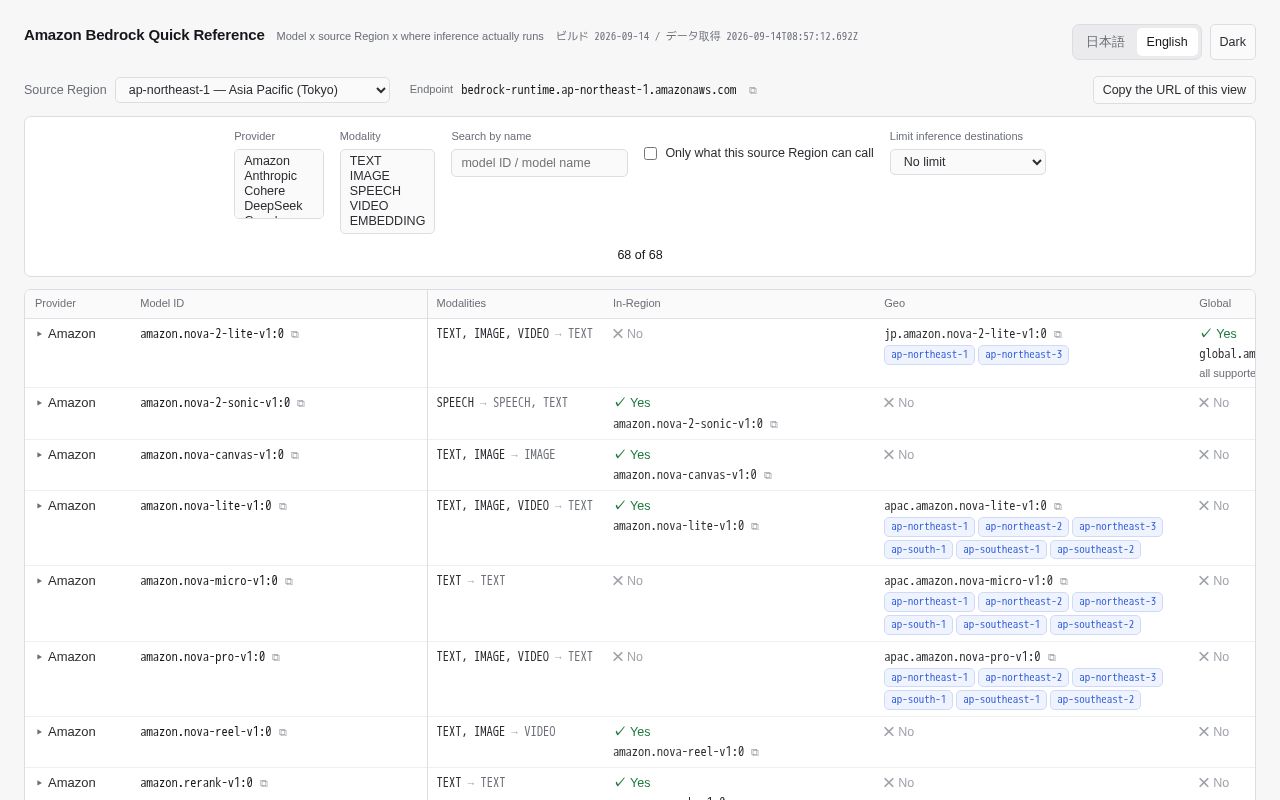The width and height of the screenshot is (1280, 800).
Task: Click ap-northeast-1 tag under jp.amazon.nova-2-lite
Action: [929, 355]
